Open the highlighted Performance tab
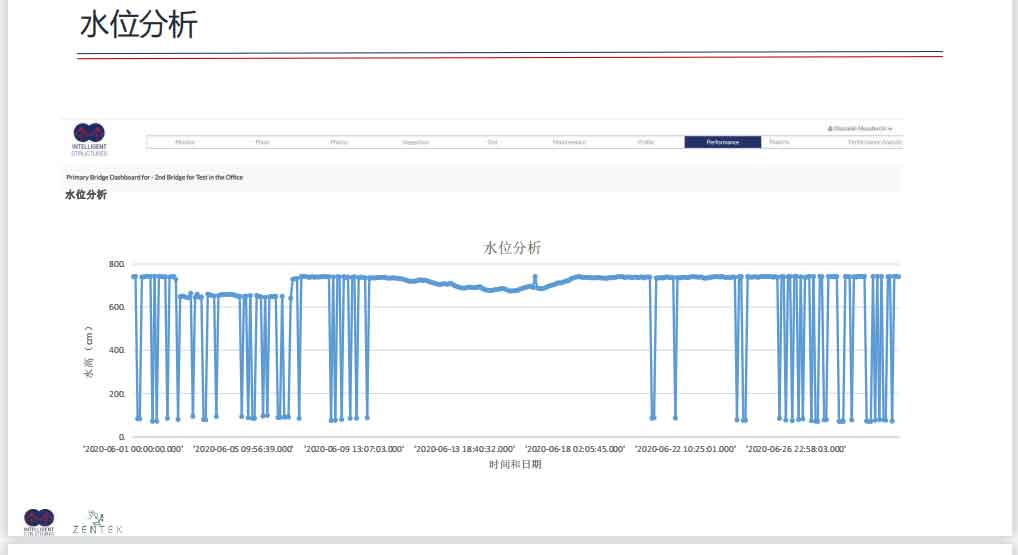Viewport: 1018px width, 555px height. pos(723,142)
